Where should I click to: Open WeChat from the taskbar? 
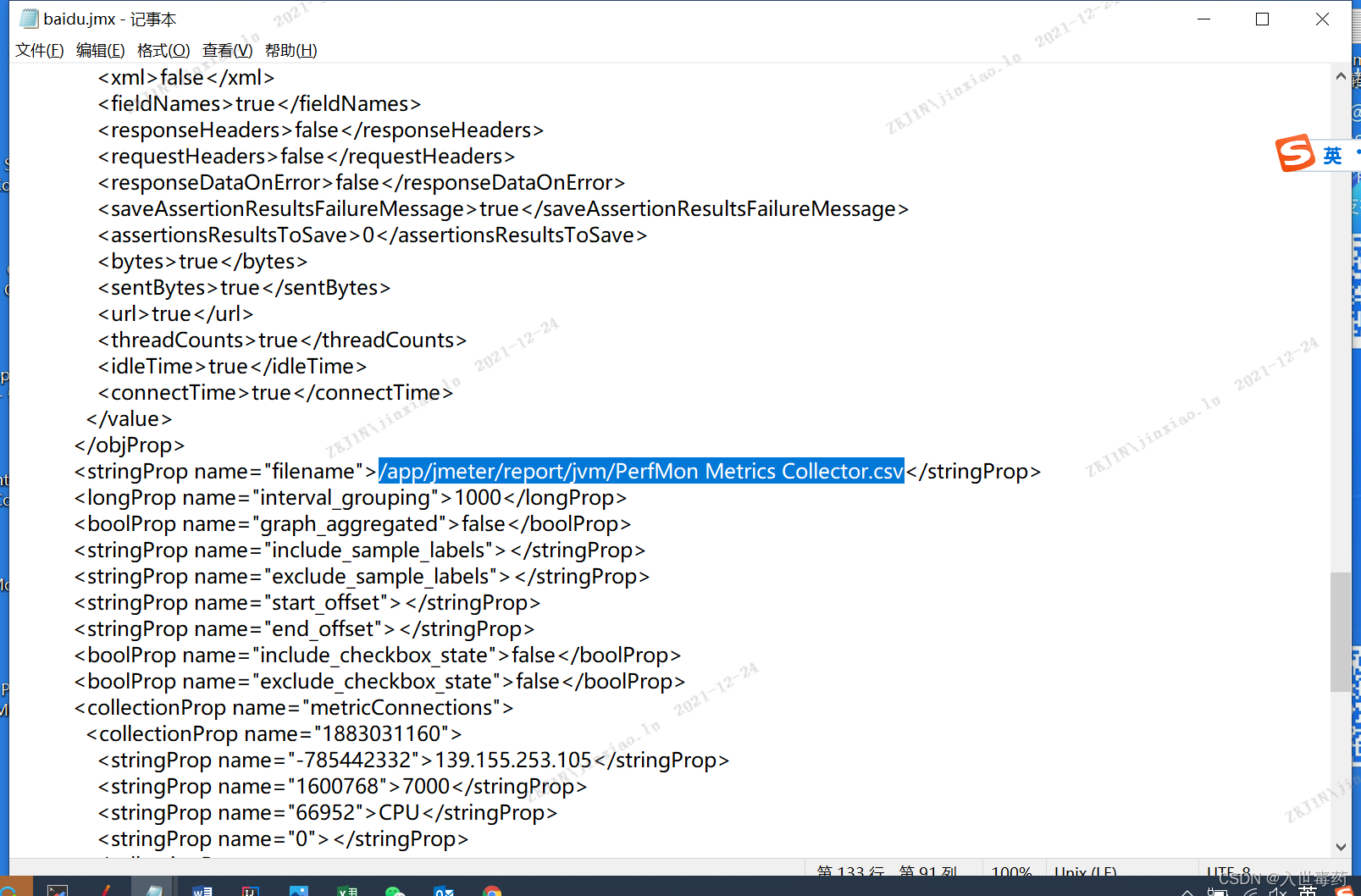click(396, 890)
